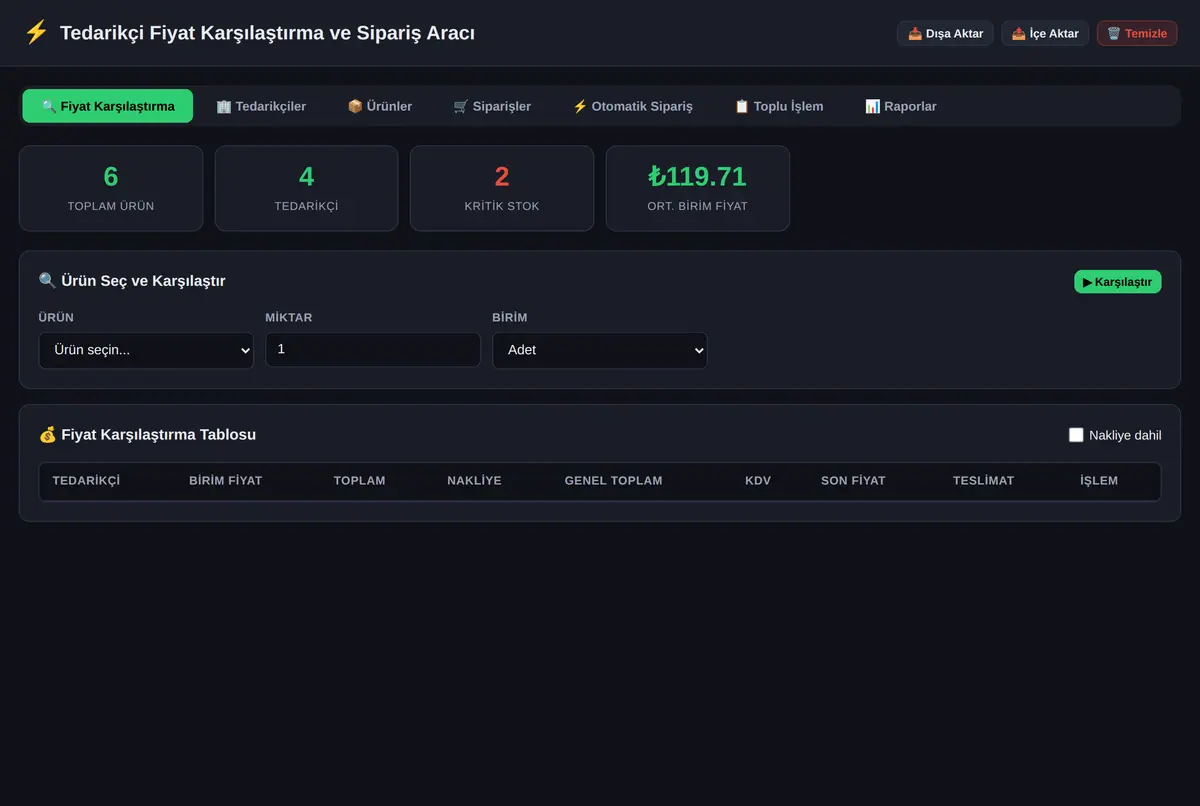The image size is (1200, 806).
Task: Open the Raporlar tab
Action: [901, 106]
